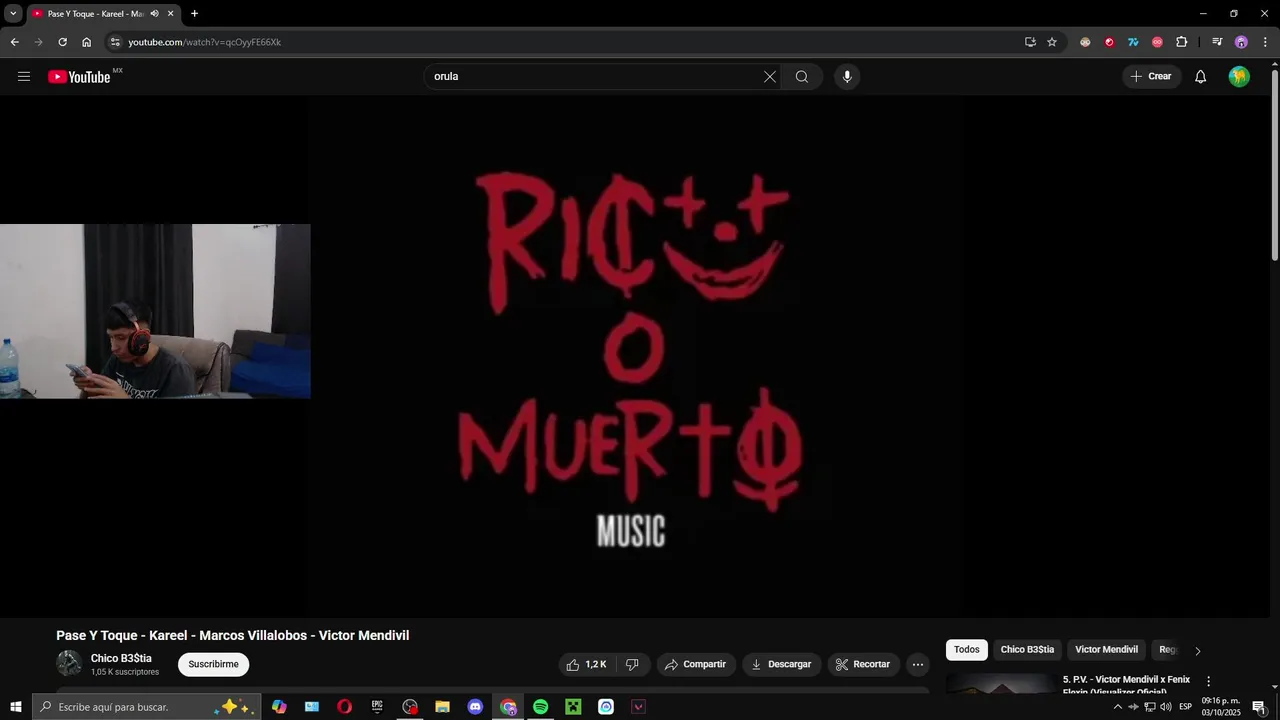Click the Windows taskbar search box

147,707
